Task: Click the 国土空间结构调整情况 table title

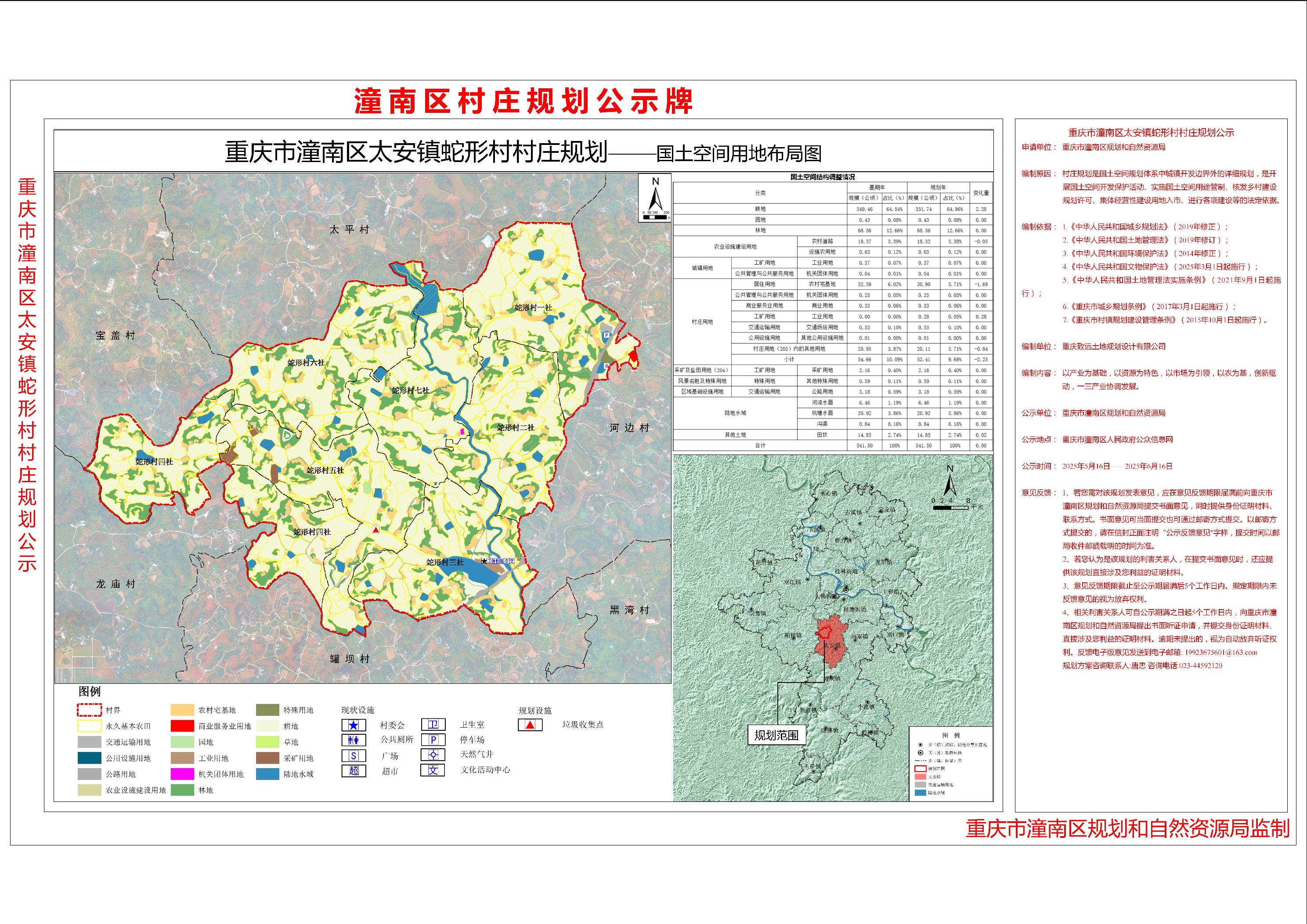Action: pos(822,177)
